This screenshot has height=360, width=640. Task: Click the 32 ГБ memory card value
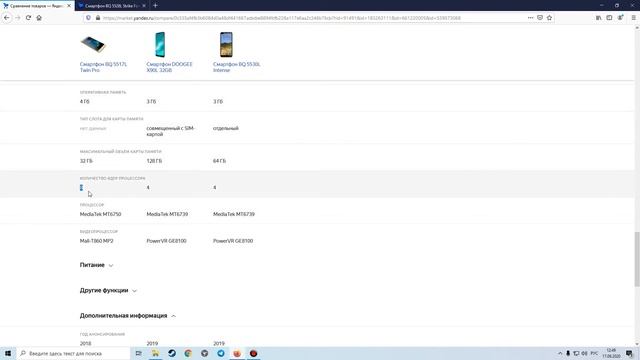pyautogui.click(x=86, y=161)
